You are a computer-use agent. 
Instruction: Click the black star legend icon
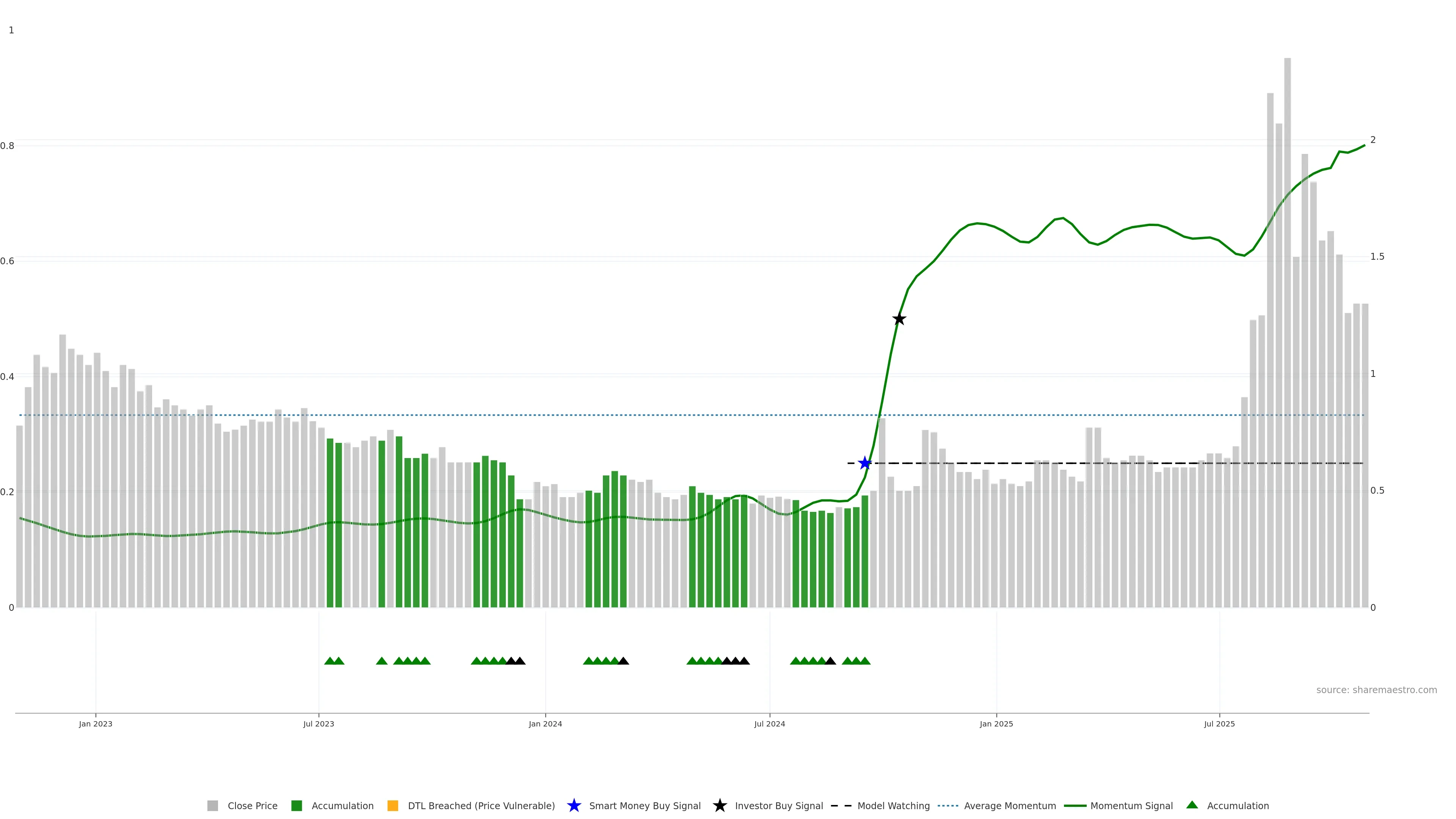(720, 806)
